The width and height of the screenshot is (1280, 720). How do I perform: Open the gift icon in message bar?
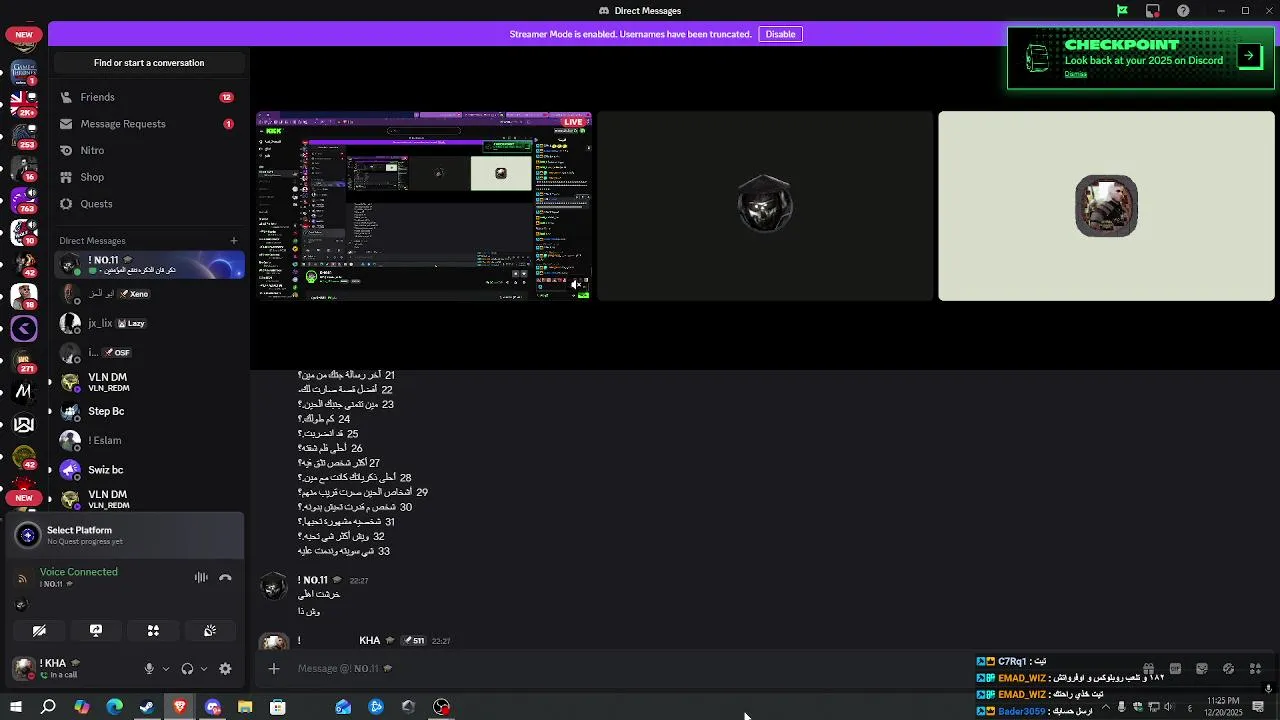(1148, 669)
